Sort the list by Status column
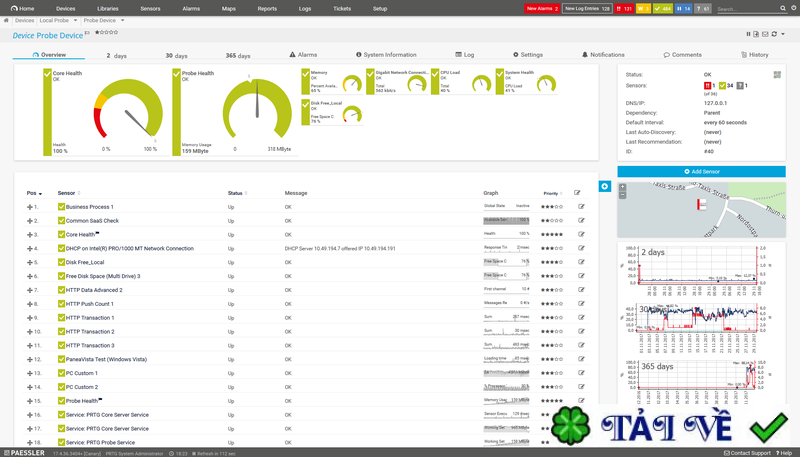This screenshot has width=800, height=457. pyautogui.click(x=237, y=193)
